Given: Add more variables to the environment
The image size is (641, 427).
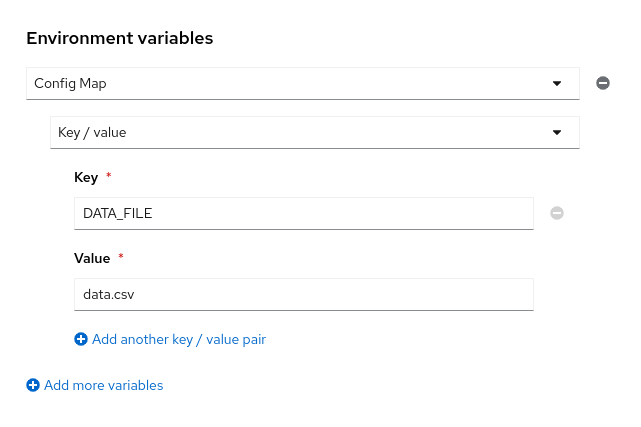Looking at the screenshot, I should pyautogui.click(x=103, y=385).
